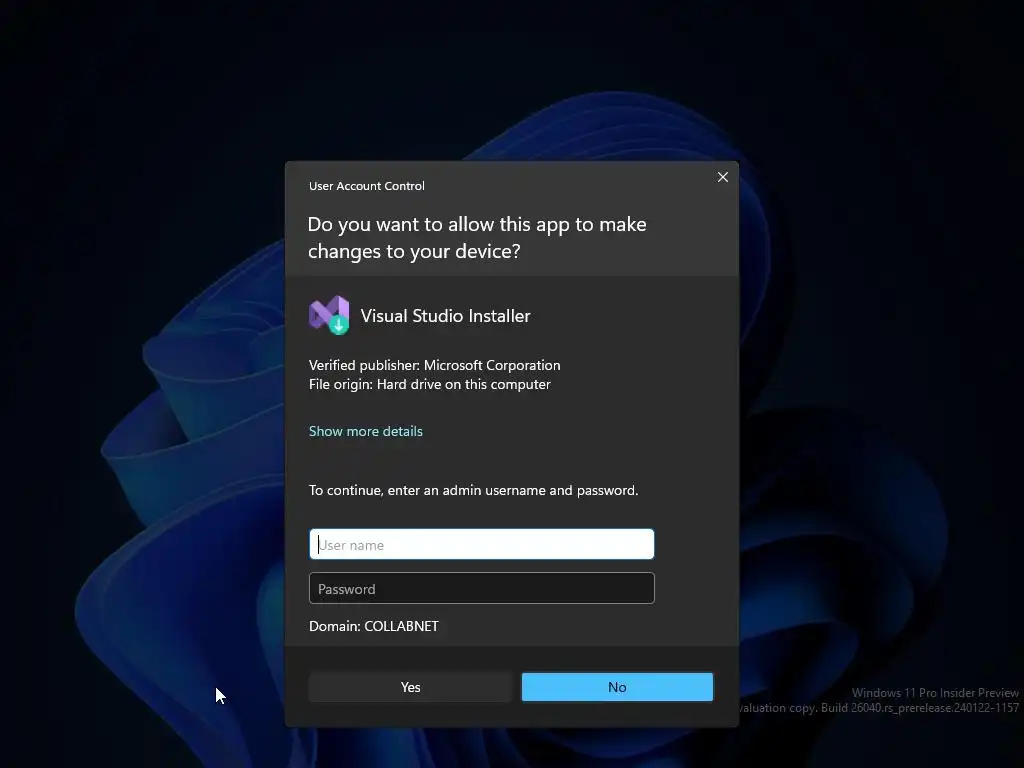Click the Verified publisher: Microsoft Corporation line

point(434,365)
